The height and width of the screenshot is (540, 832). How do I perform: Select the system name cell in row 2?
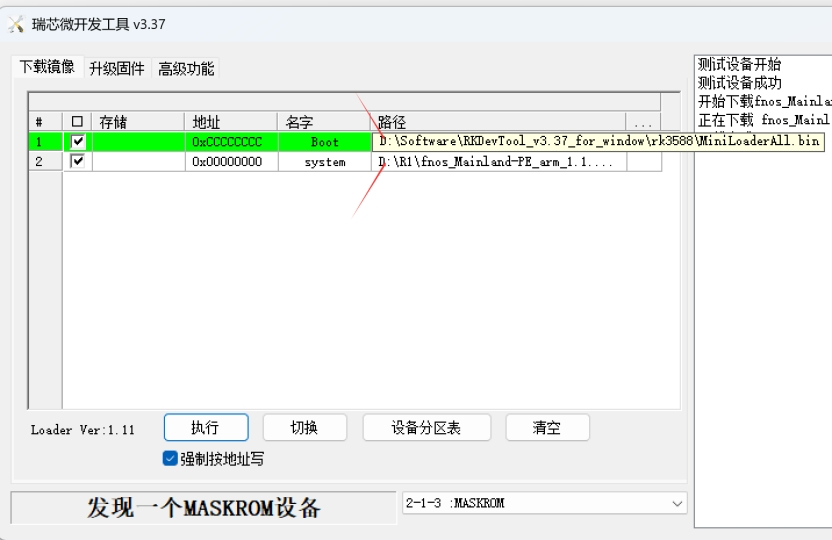point(324,162)
